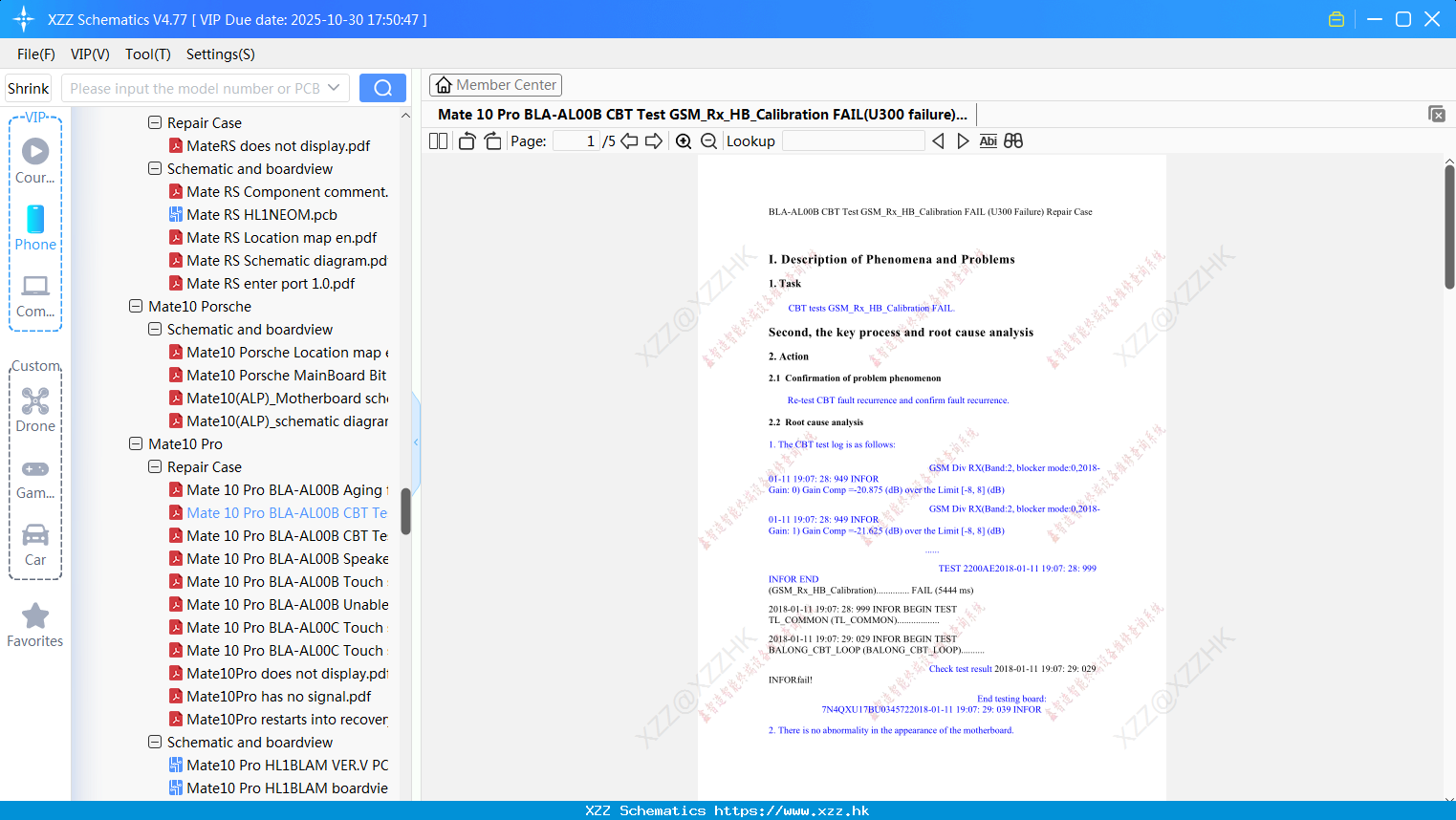This screenshot has height=820, width=1456.
Task: Click the tree panel vertical scrollbar thumb
Action: [x=405, y=511]
